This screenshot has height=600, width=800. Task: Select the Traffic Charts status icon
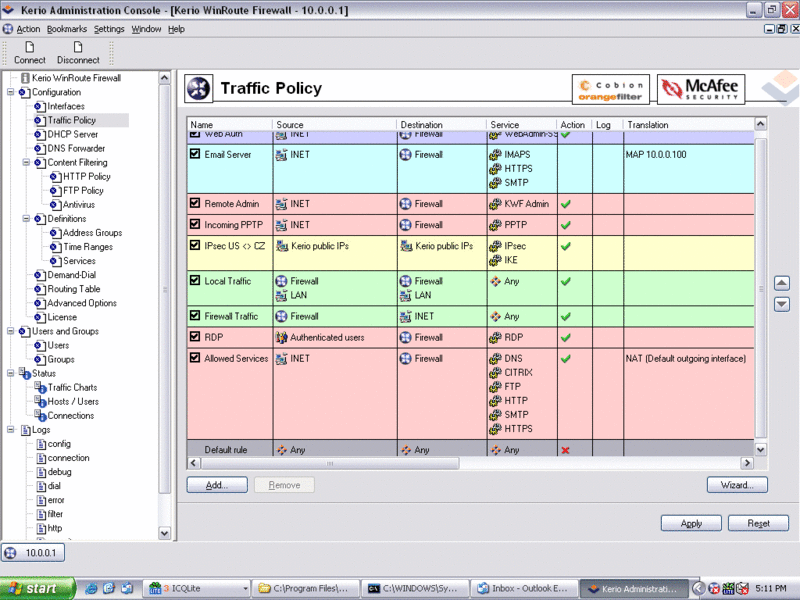pyautogui.click(x=40, y=387)
